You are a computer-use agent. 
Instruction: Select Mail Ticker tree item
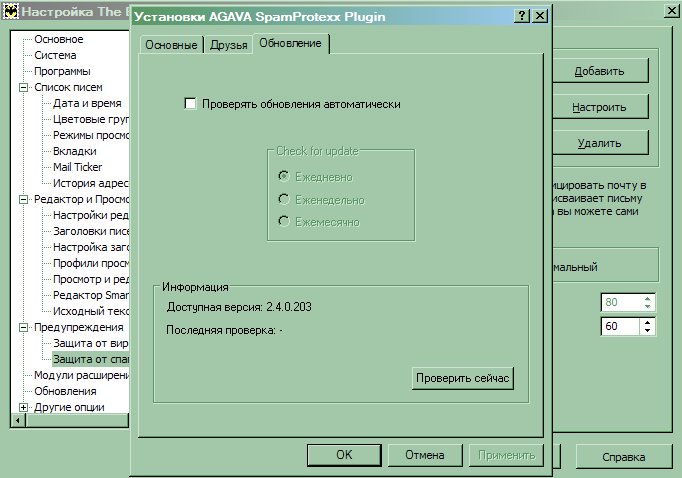pos(77,167)
